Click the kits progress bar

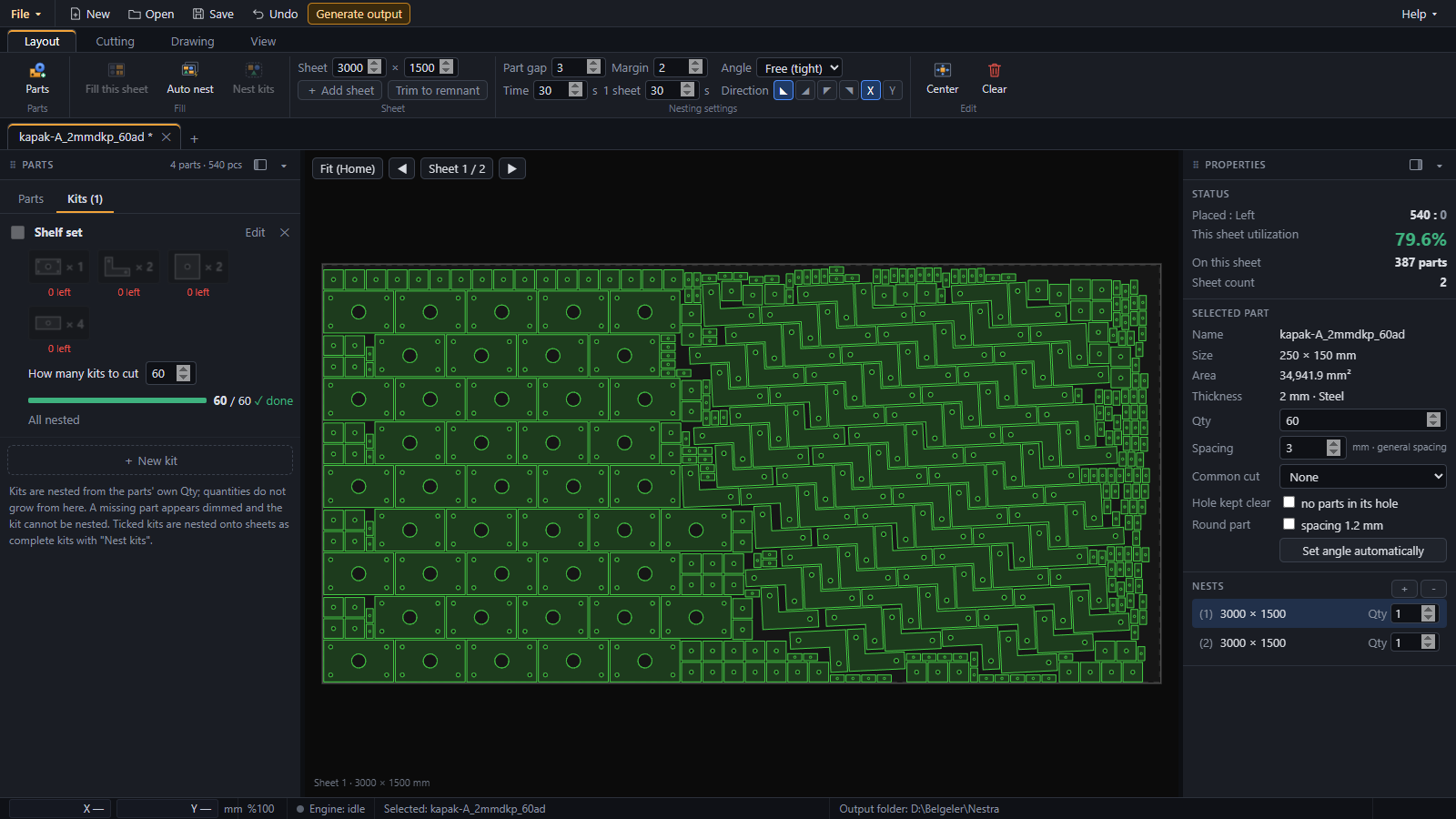pos(116,400)
